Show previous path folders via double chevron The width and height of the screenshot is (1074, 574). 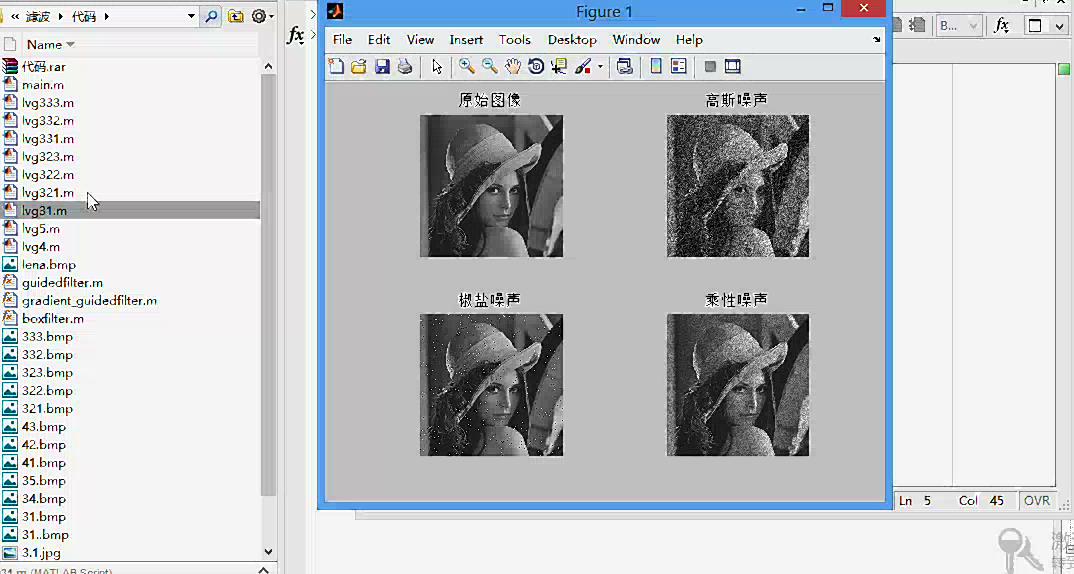(x=14, y=16)
